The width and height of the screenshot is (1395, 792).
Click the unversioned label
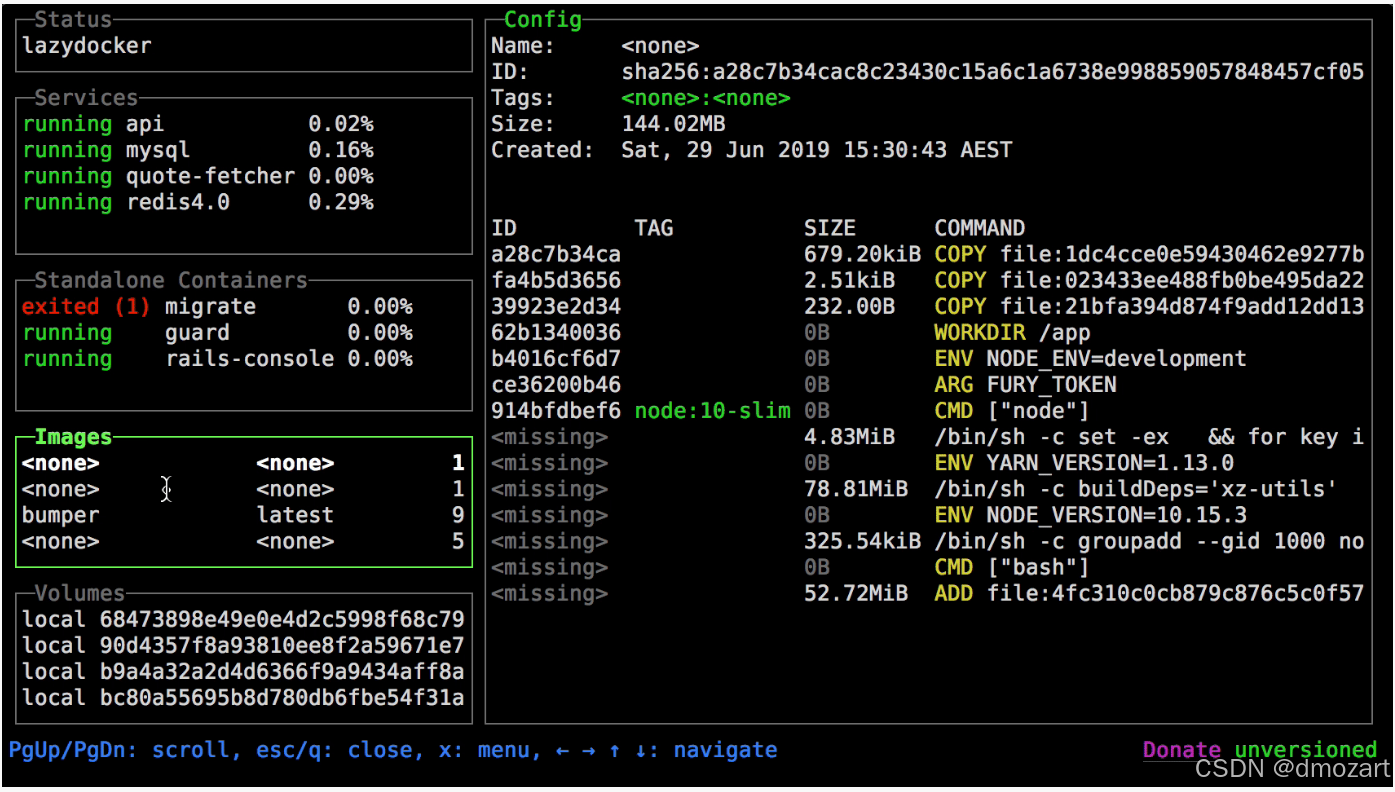(x=1306, y=750)
